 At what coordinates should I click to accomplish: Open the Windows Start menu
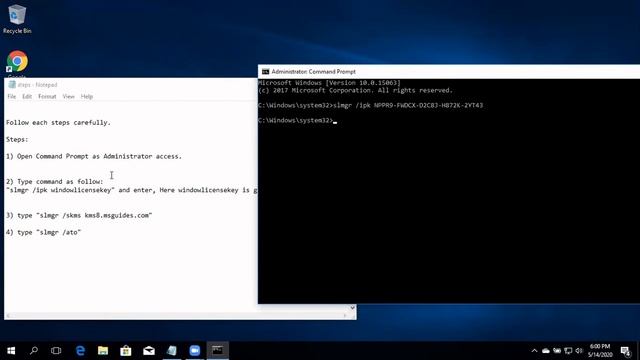click(x=11, y=351)
